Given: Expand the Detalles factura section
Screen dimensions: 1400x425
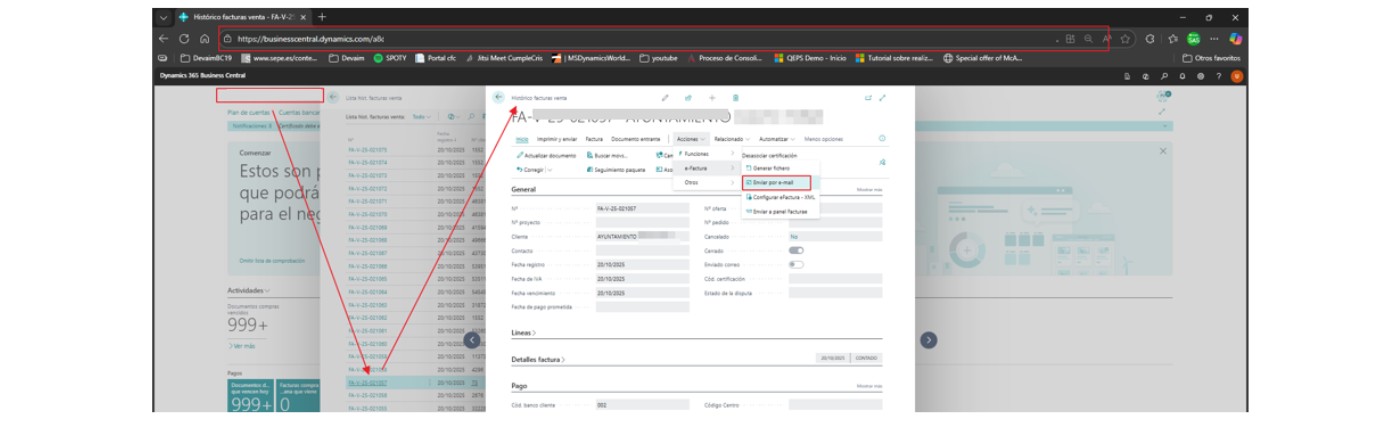Looking at the screenshot, I should (x=538, y=359).
